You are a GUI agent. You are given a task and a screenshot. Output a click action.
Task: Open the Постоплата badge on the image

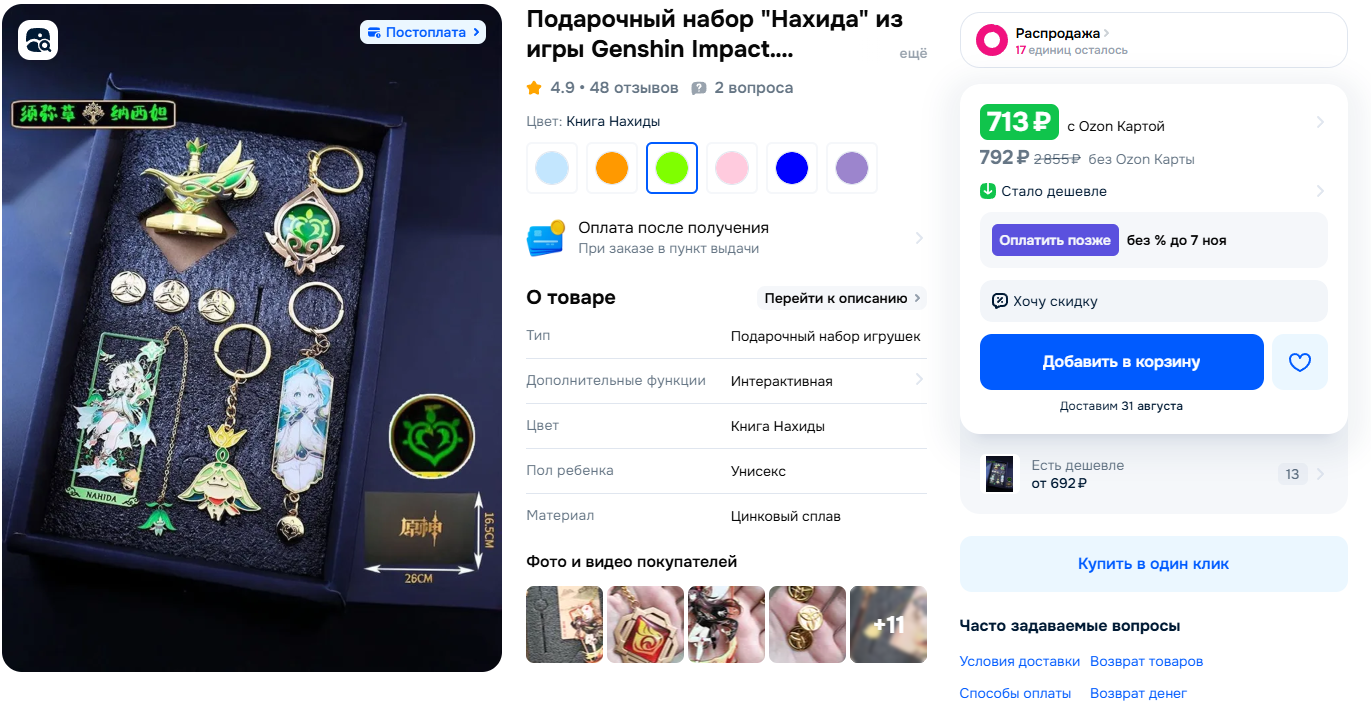coord(423,32)
